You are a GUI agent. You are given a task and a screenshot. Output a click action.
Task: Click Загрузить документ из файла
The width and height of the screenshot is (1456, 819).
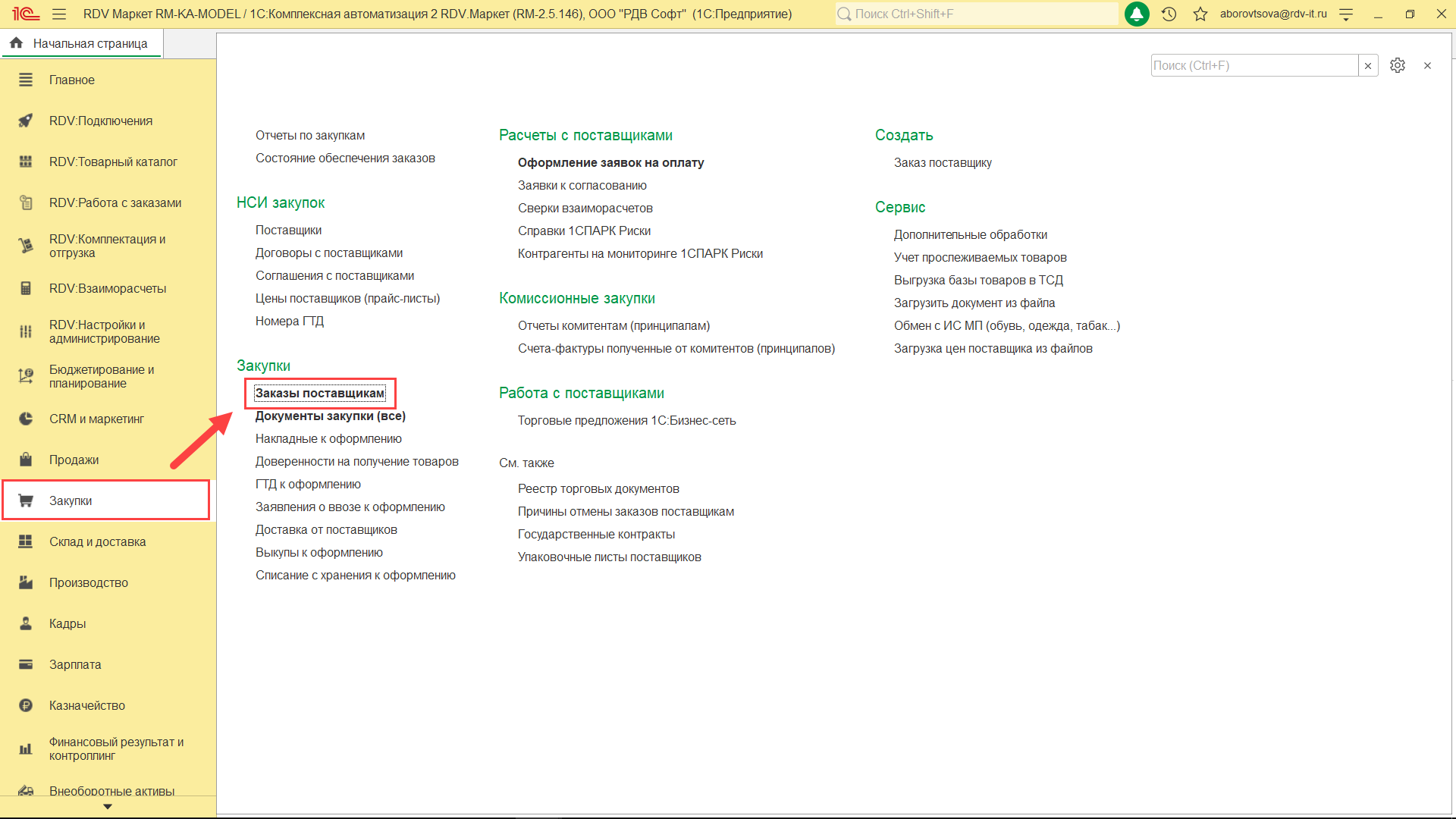point(974,303)
